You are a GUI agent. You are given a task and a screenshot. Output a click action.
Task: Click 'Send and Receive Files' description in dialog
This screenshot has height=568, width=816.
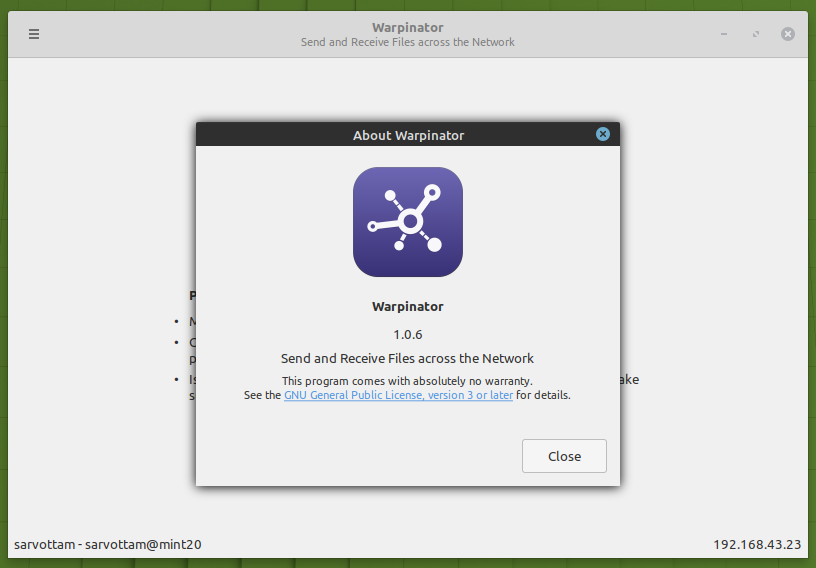(407, 359)
